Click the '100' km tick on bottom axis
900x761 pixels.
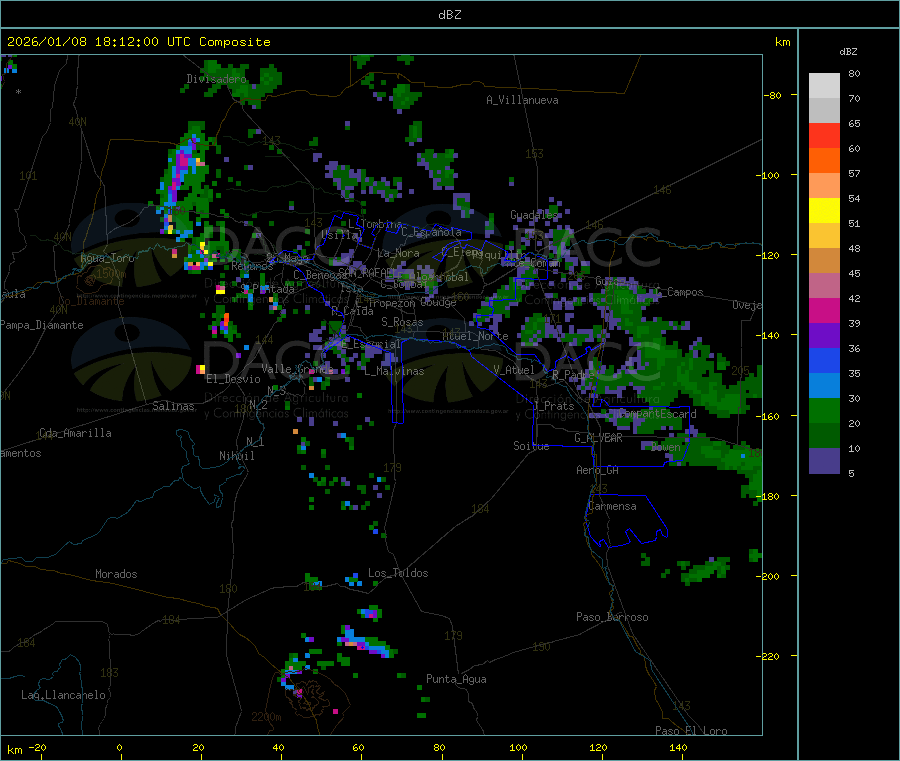[518, 747]
